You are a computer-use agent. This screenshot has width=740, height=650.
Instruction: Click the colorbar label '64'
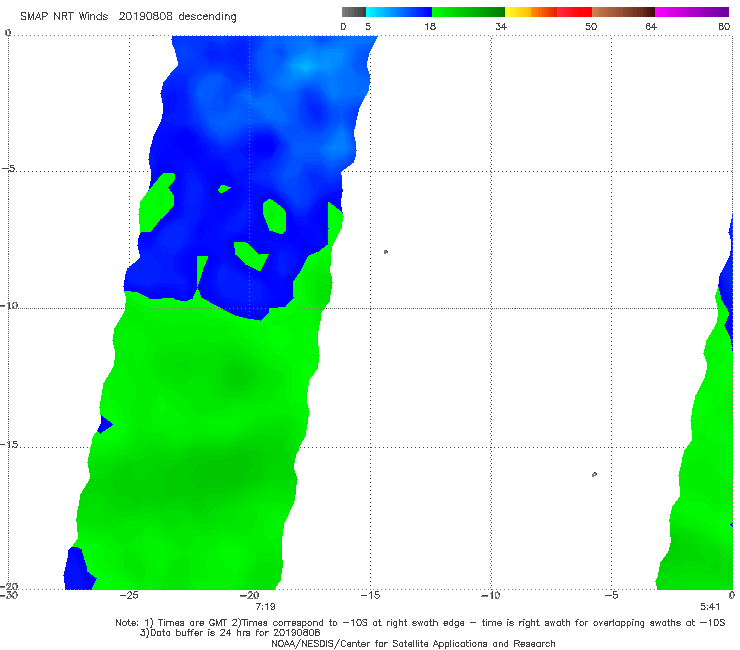coord(651,26)
